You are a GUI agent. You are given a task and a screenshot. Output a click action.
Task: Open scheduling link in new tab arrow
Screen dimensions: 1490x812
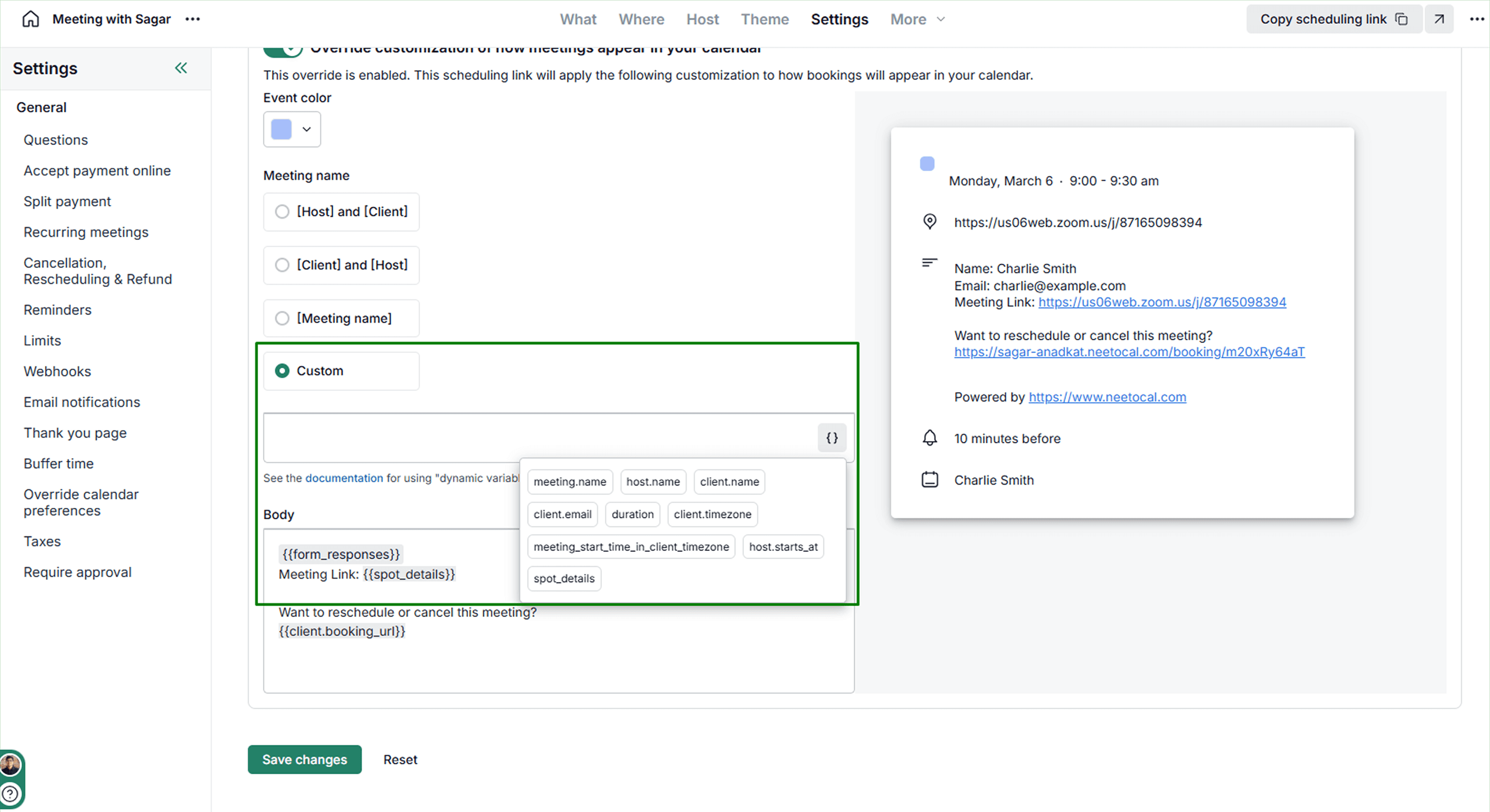[x=1439, y=19]
